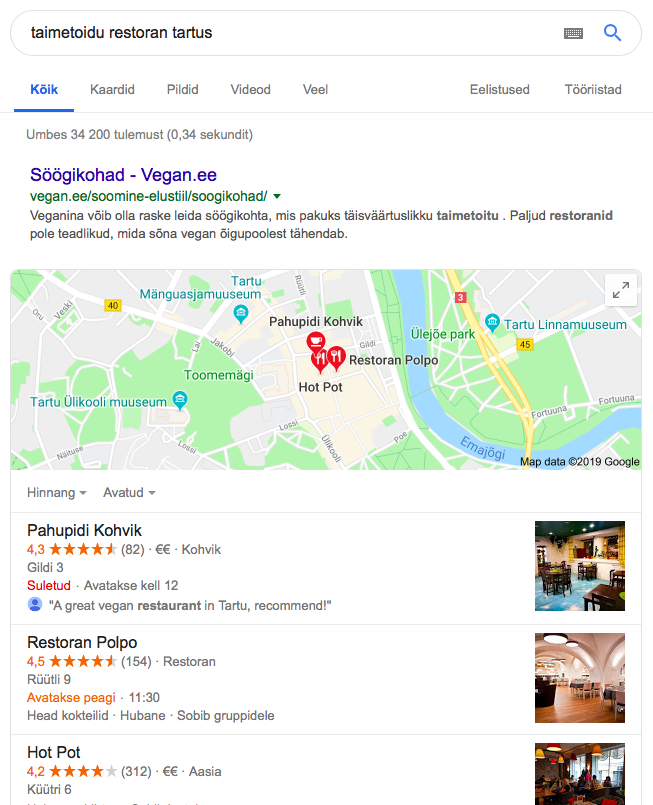This screenshot has height=805, width=653.
Task: Click the reviewer avatar under Pahupidi Kohvik
Action: 35,604
